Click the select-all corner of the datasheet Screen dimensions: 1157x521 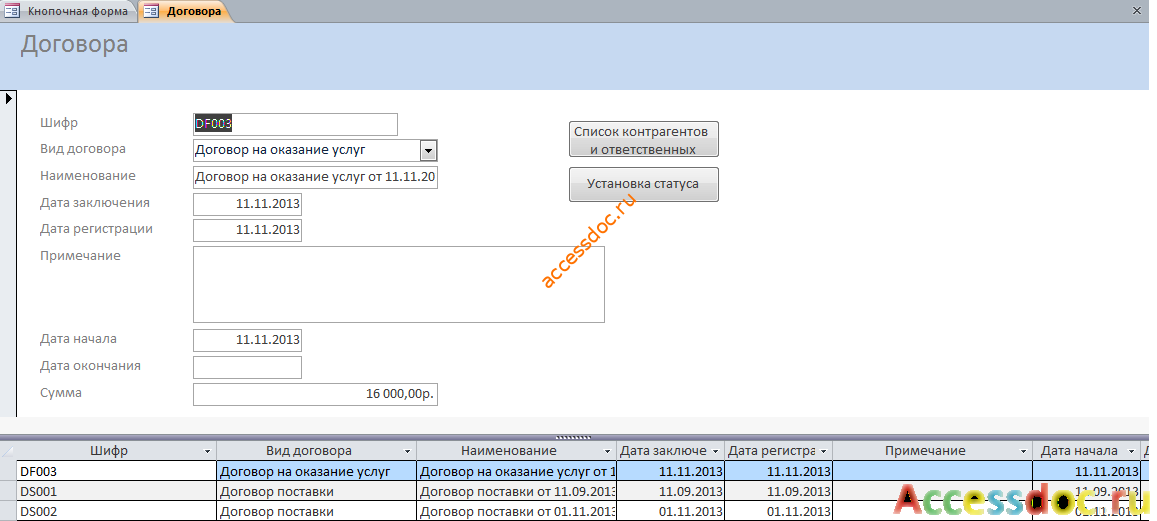(x=8, y=451)
